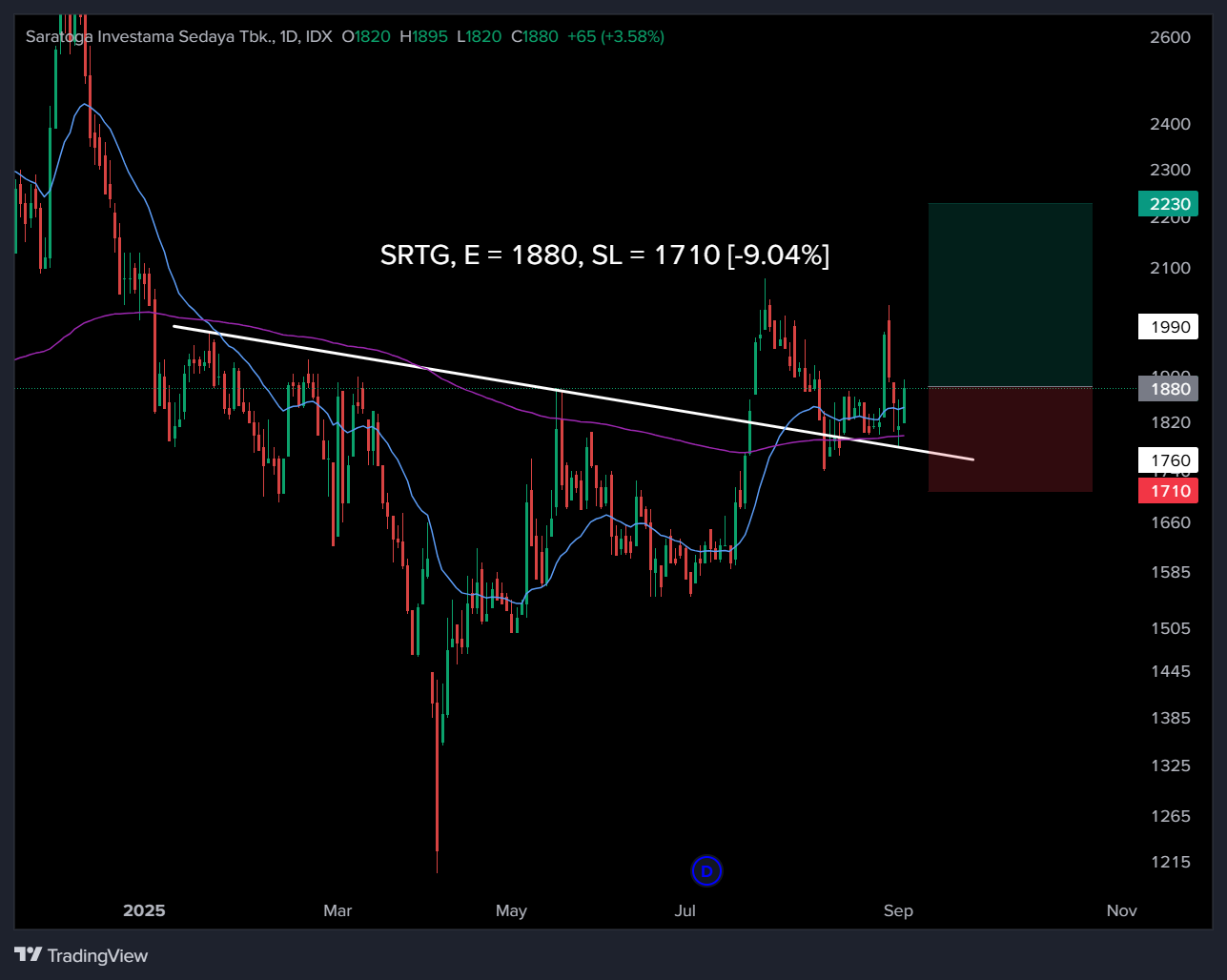Click the 2025 label on time axis

144,910
